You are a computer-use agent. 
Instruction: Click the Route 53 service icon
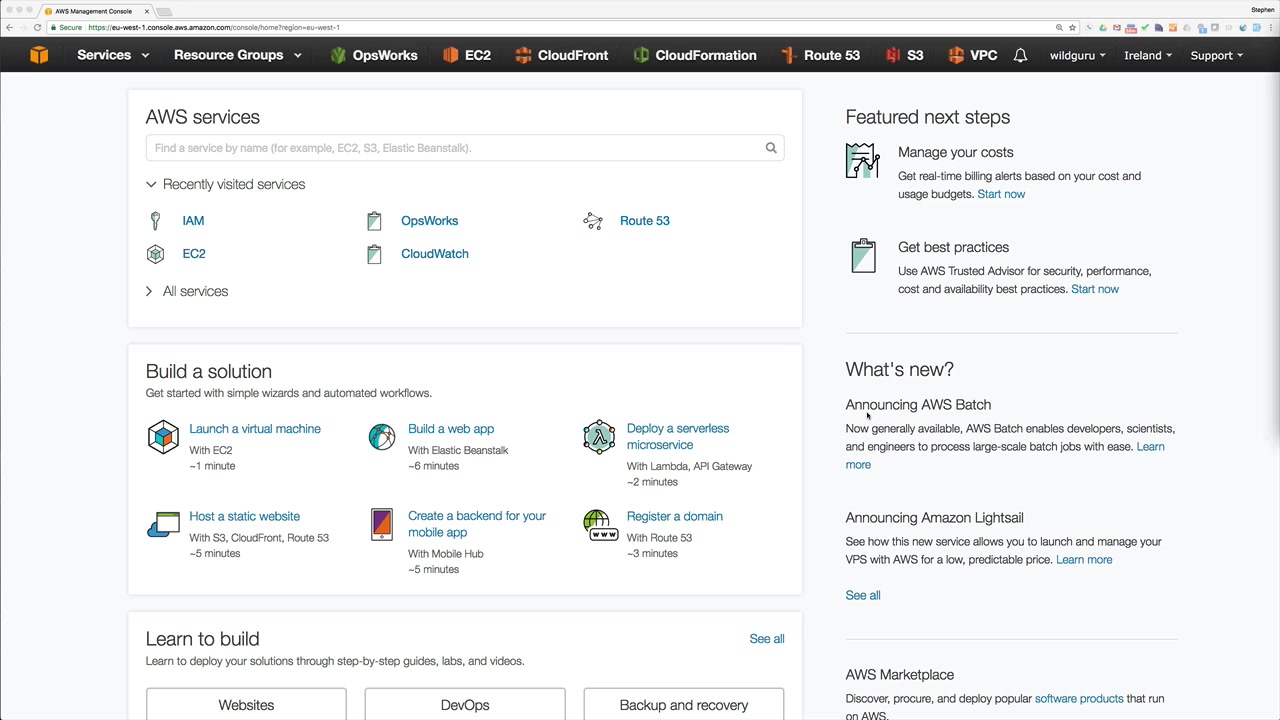tap(593, 221)
